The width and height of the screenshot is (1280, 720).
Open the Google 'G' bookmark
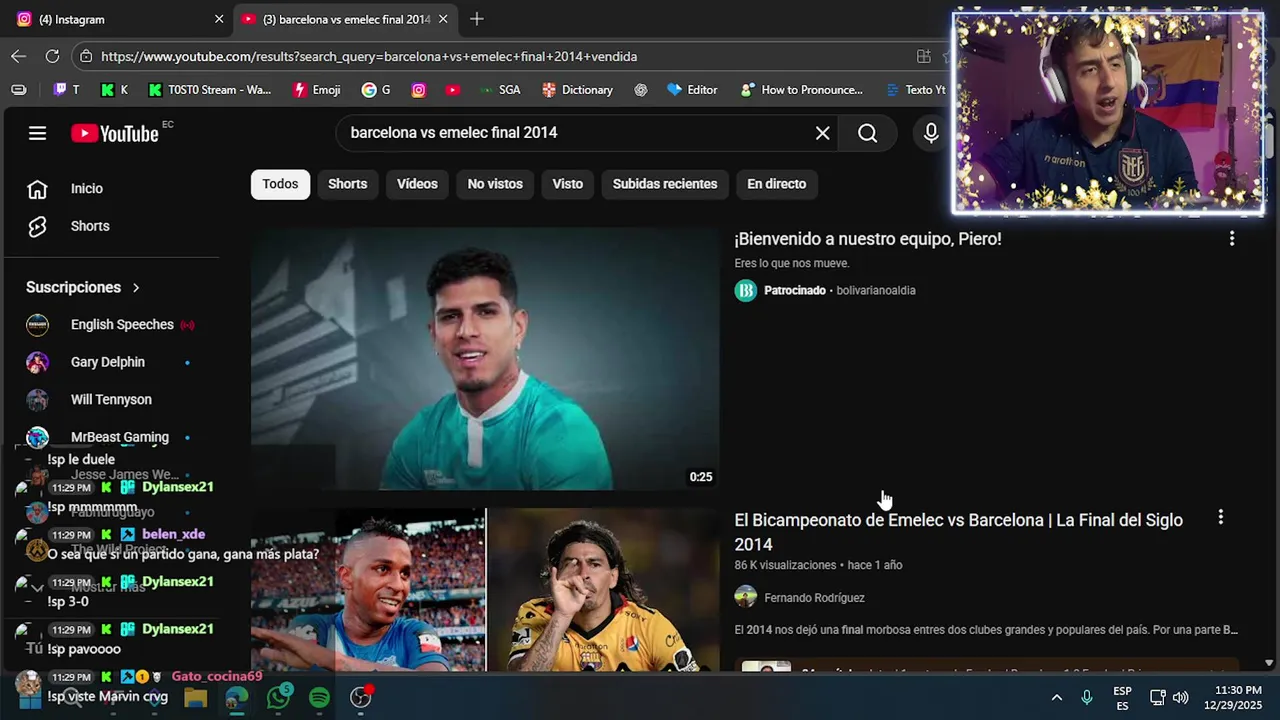(x=376, y=90)
